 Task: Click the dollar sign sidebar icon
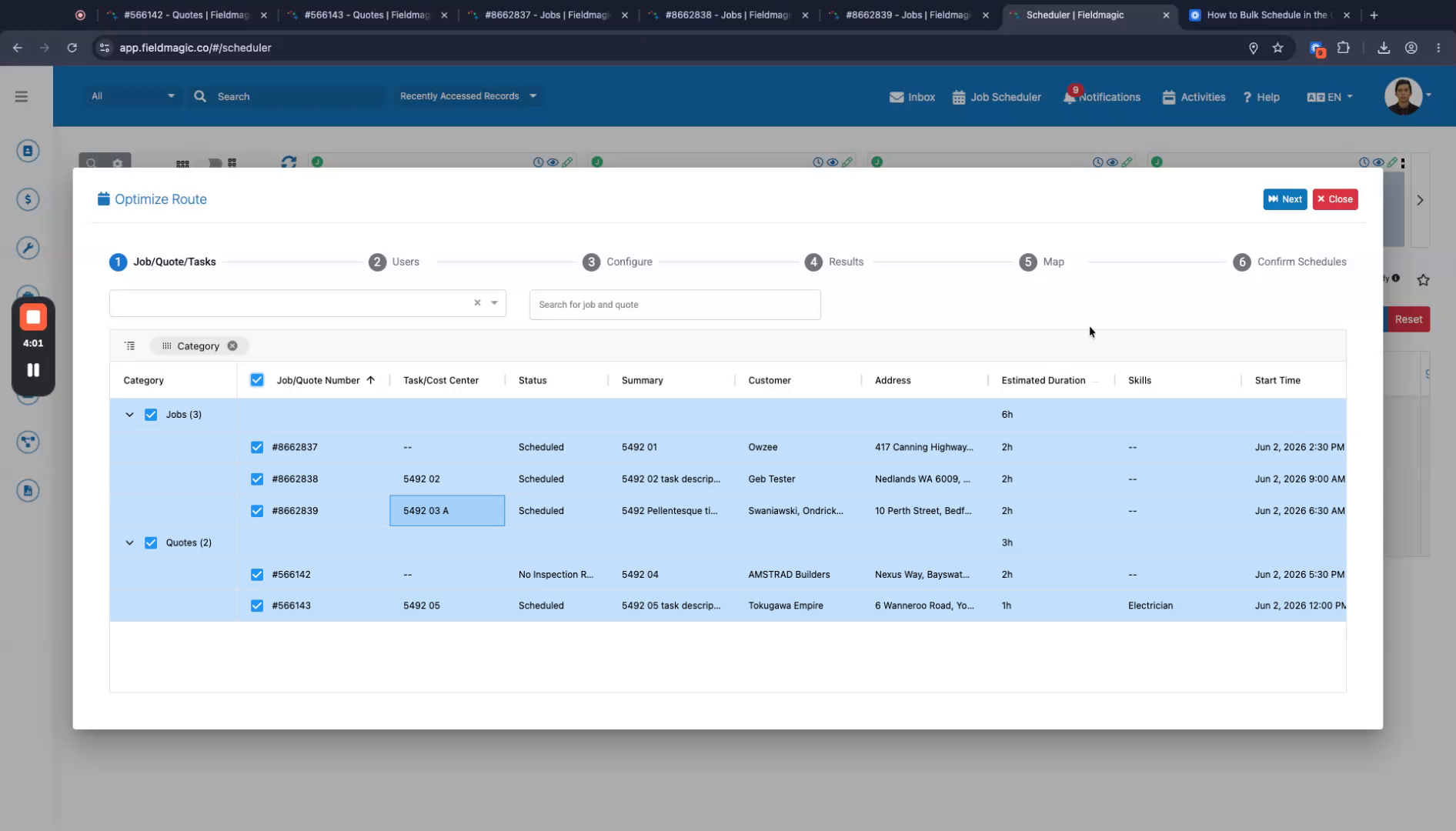28,199
